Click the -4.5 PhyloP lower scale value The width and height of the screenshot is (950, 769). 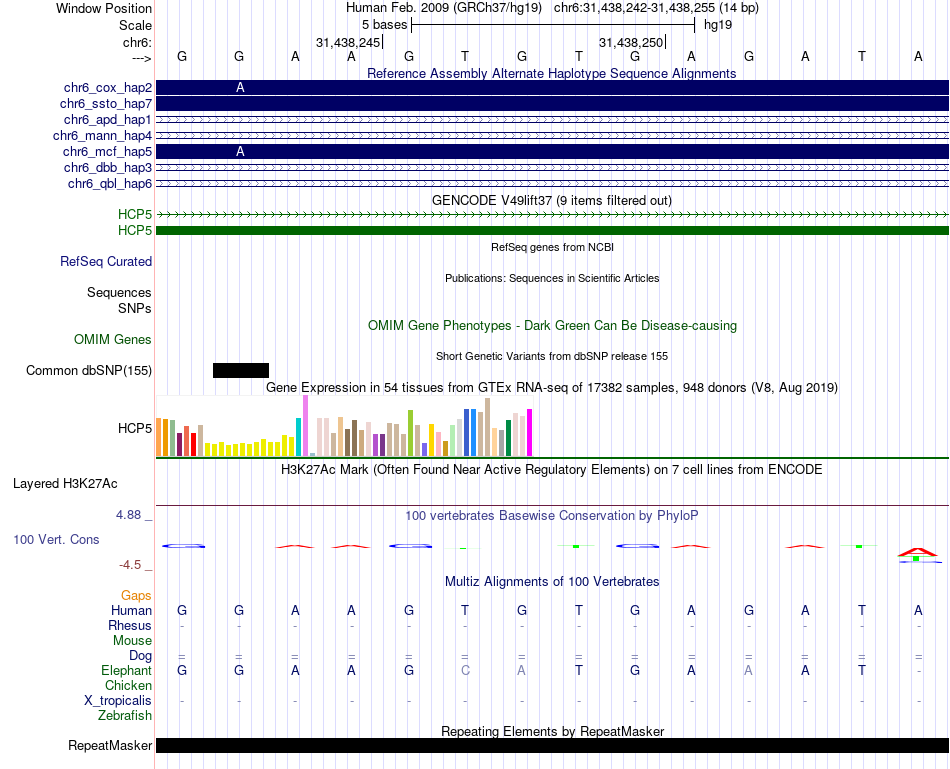pyautogui.click(x=130, y=565)
